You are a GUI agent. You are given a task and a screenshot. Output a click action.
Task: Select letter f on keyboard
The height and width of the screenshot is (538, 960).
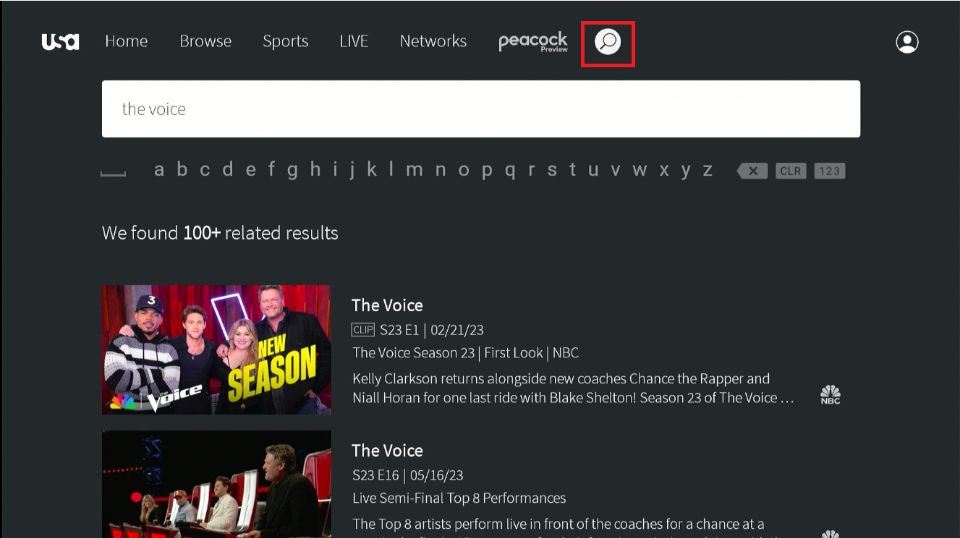tap(271, 168)
